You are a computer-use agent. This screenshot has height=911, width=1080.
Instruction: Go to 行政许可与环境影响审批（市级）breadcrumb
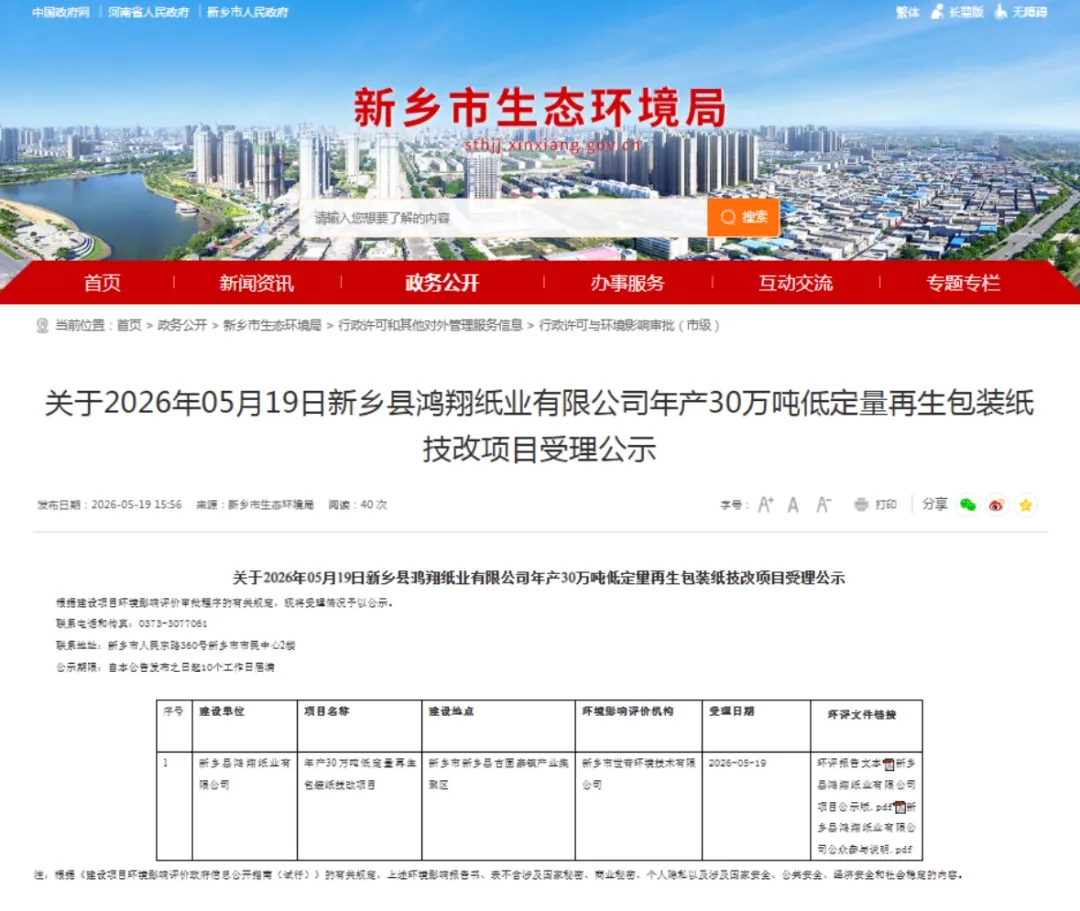[629, 325]
